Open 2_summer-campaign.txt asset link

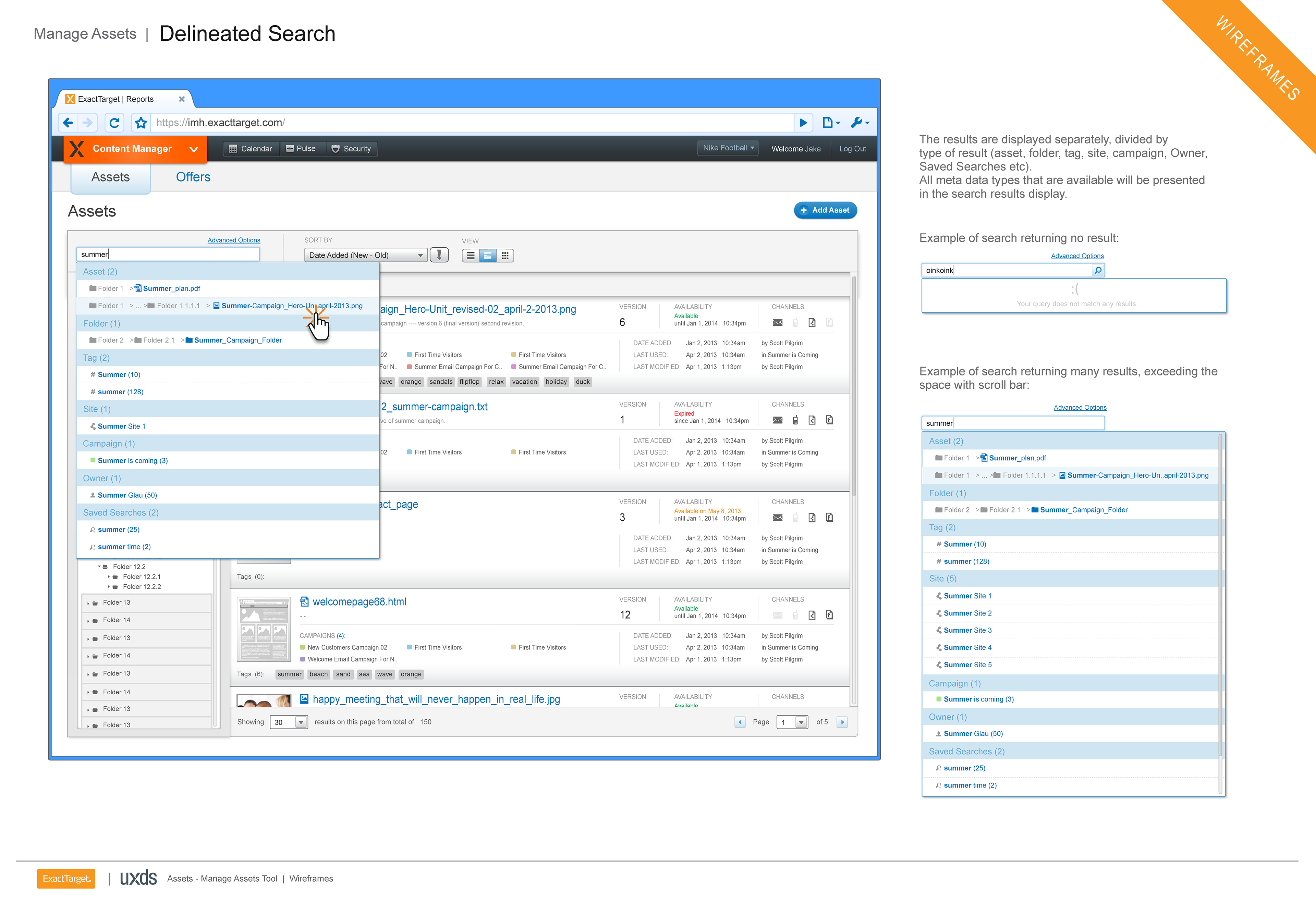pyautogui.click(x=434, y=407)
